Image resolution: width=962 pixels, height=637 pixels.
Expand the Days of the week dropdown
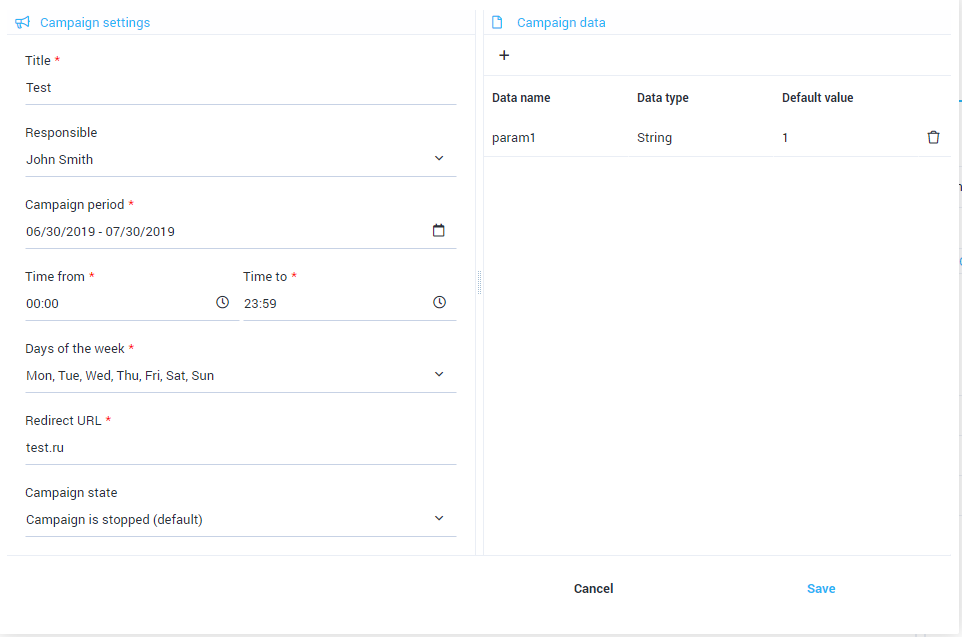(439, 375)
